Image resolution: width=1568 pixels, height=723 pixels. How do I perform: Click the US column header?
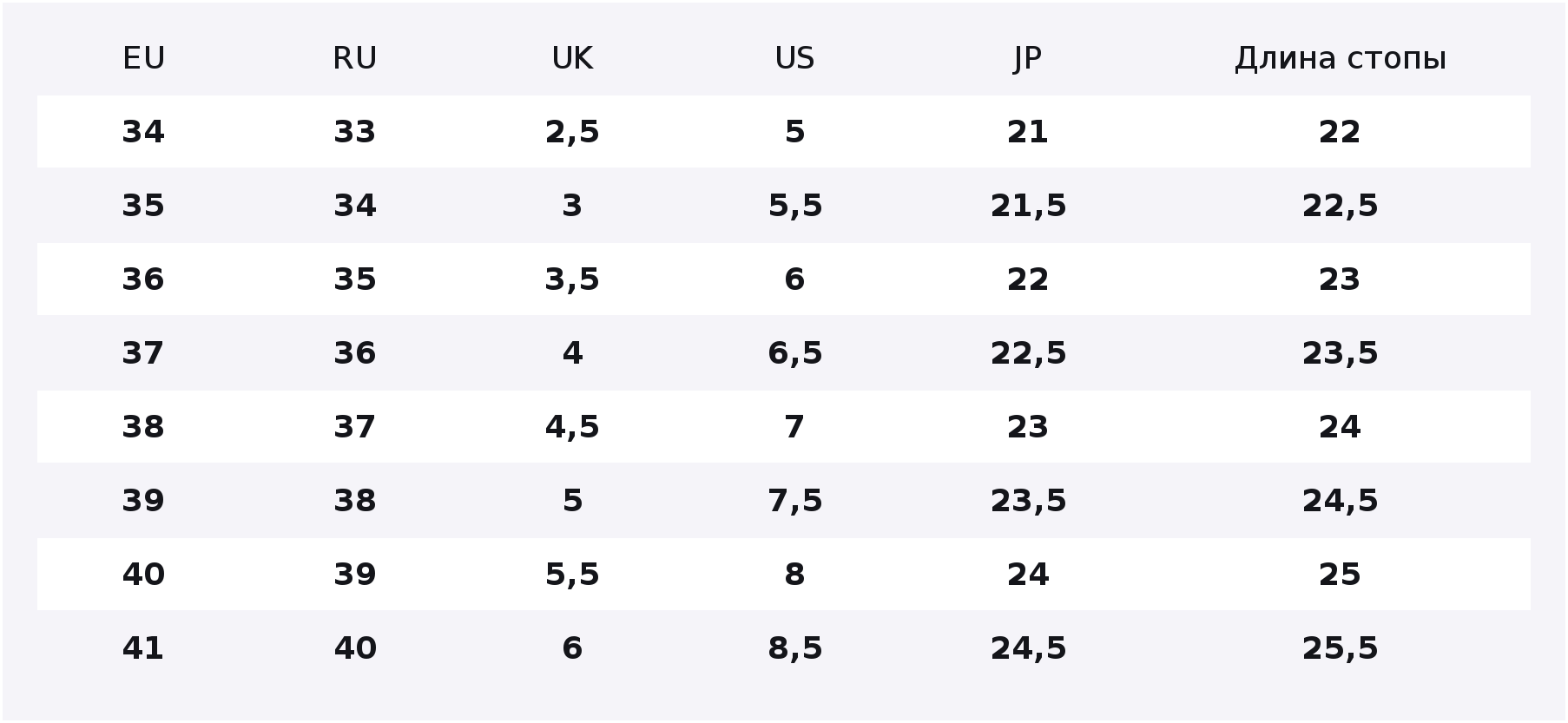pos(794,58)
